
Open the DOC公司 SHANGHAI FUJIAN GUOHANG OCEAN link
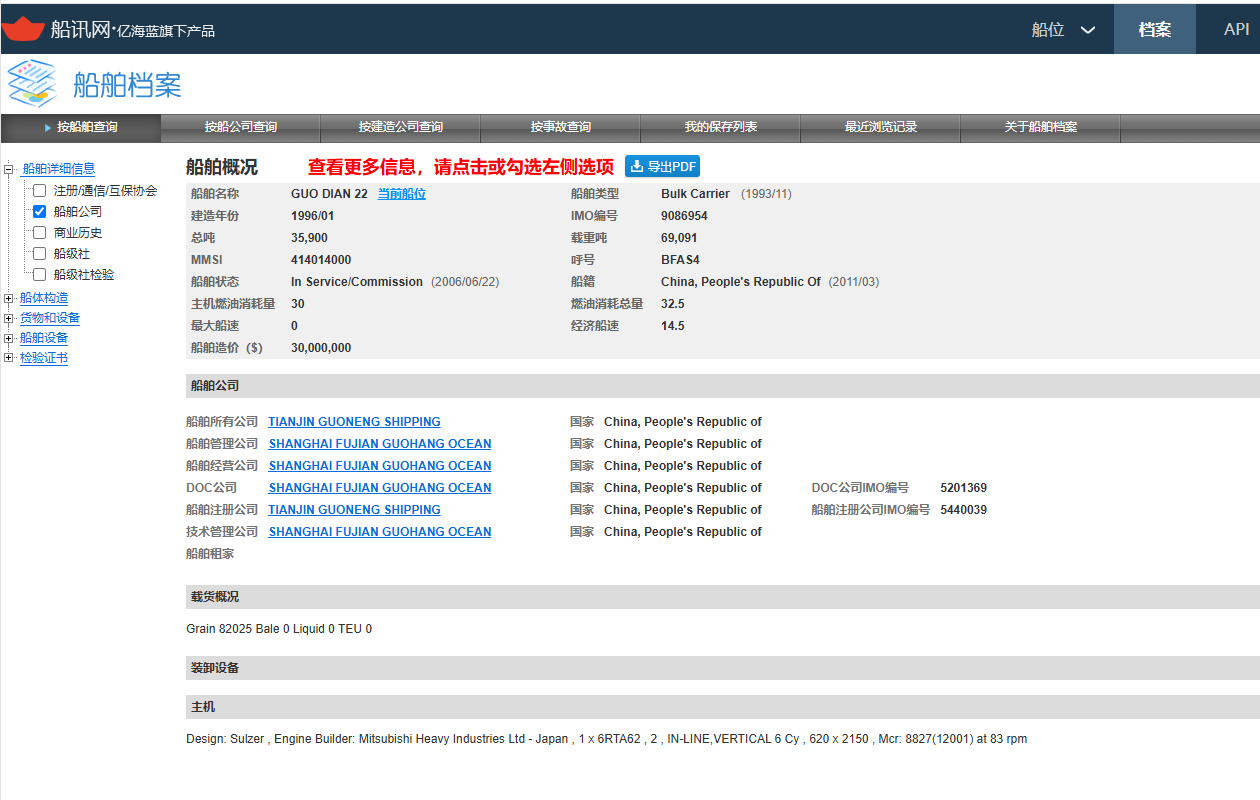tap(380, 488)
